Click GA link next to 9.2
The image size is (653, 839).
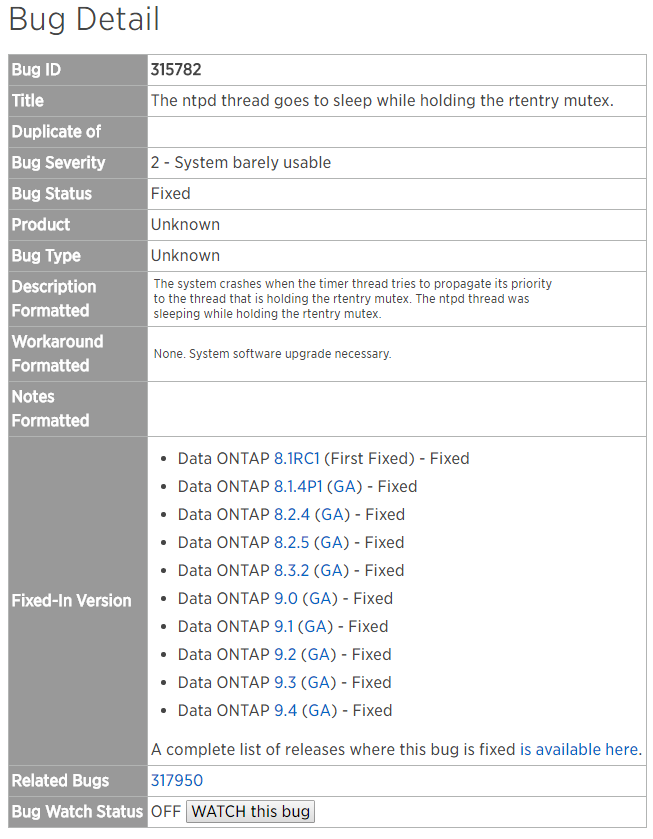pos(318,654)
